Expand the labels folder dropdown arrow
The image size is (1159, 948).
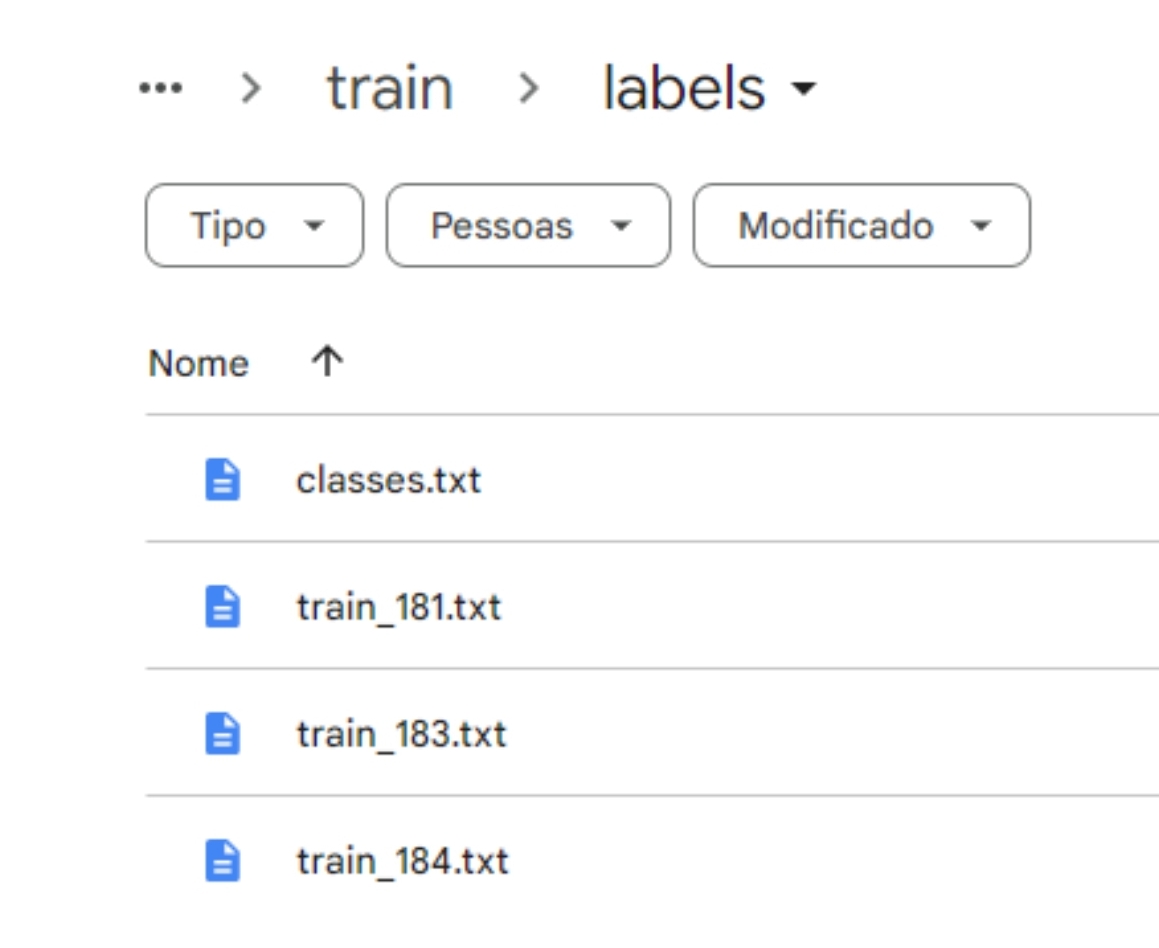click(803, 89)
